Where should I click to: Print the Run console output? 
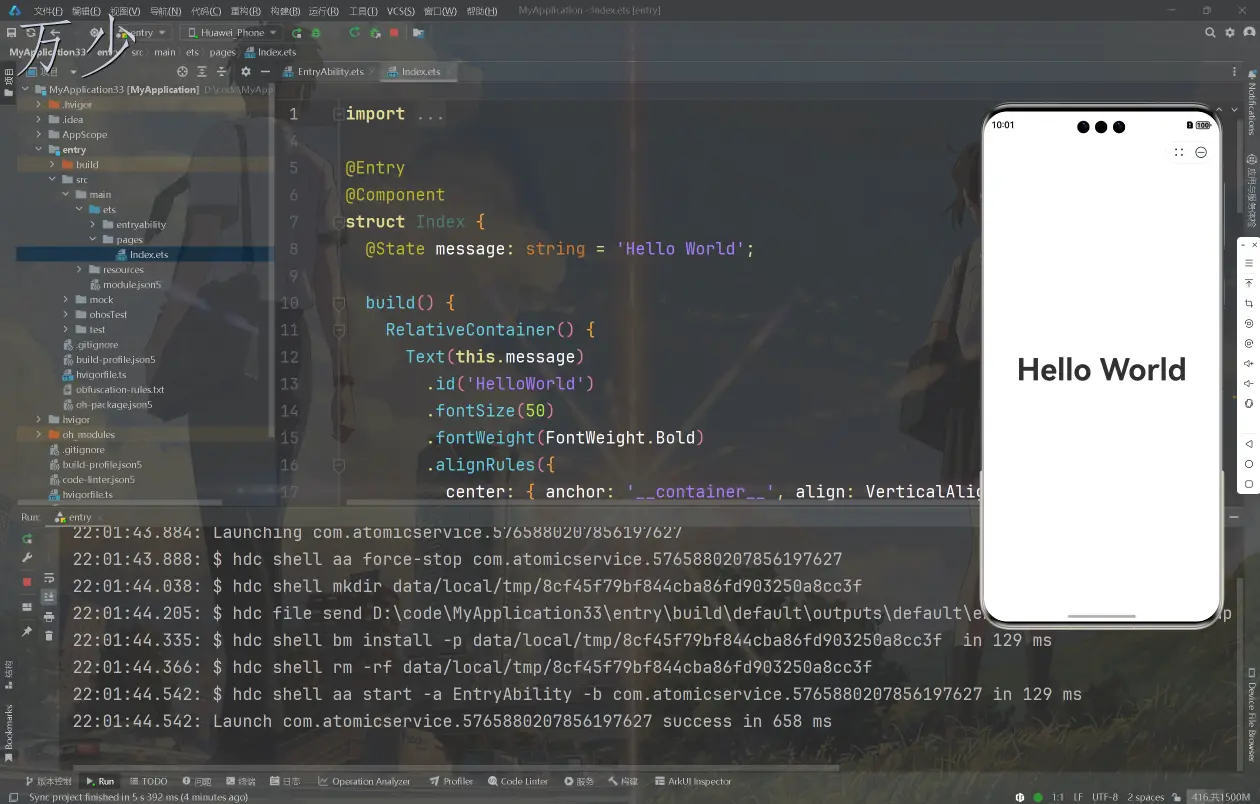pyautogui.click(x=48, y=616)
